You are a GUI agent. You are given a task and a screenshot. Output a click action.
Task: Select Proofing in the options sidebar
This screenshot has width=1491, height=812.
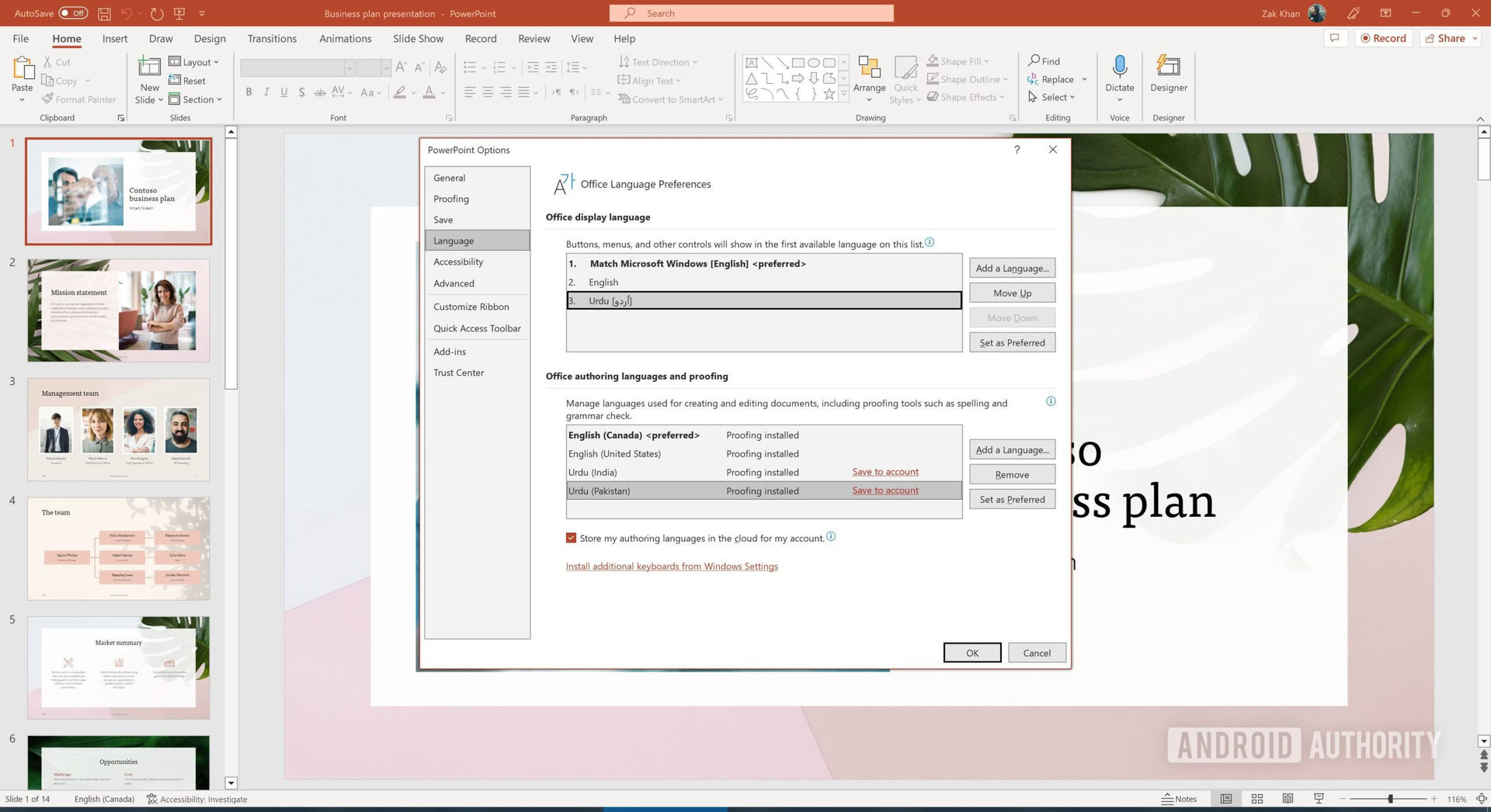tap(451, 199)
